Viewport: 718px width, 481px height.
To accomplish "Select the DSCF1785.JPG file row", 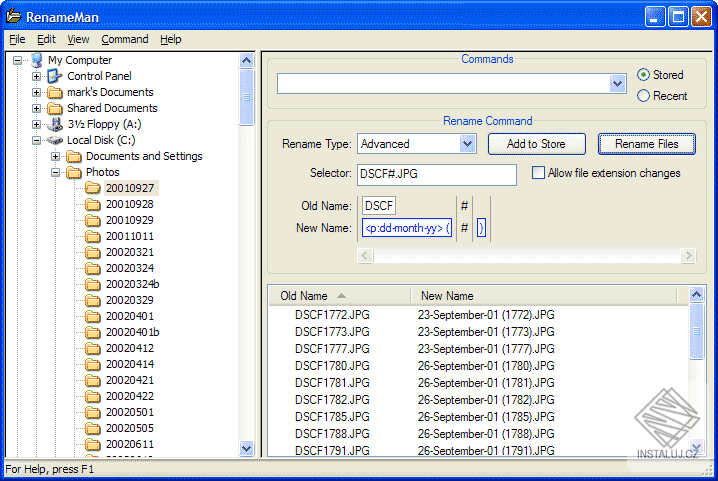I will pyautogui.click(x=478, y=416).
